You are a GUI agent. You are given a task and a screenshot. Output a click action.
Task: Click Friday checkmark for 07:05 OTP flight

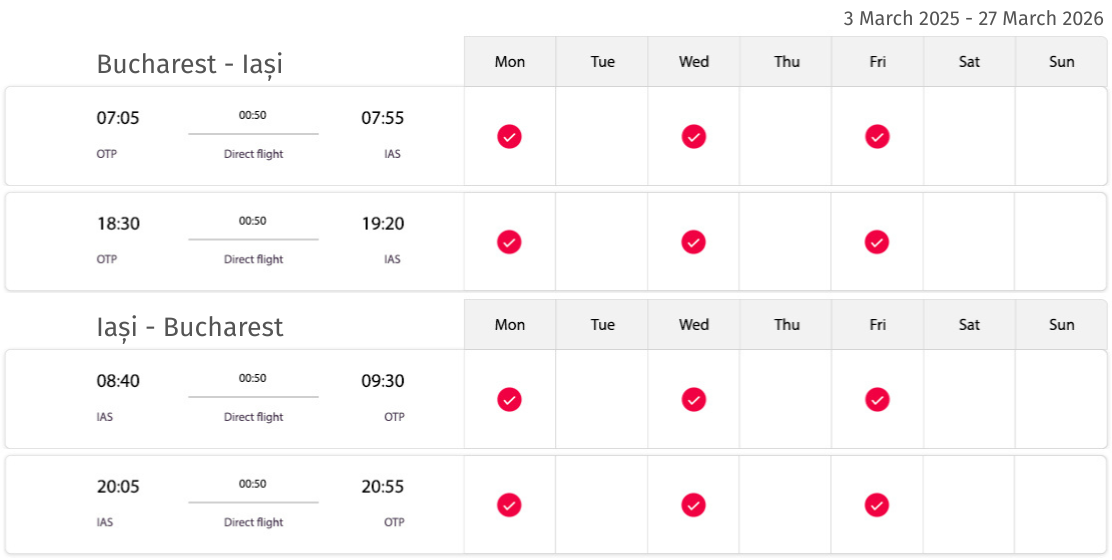pyautogui.click(x=877, y=136)
